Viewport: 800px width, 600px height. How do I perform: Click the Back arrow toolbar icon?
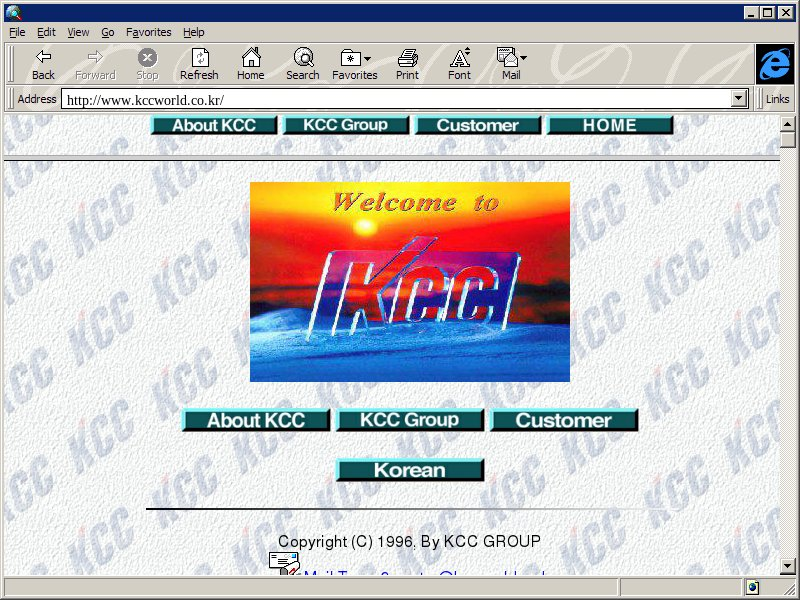(x=43, y=58)
